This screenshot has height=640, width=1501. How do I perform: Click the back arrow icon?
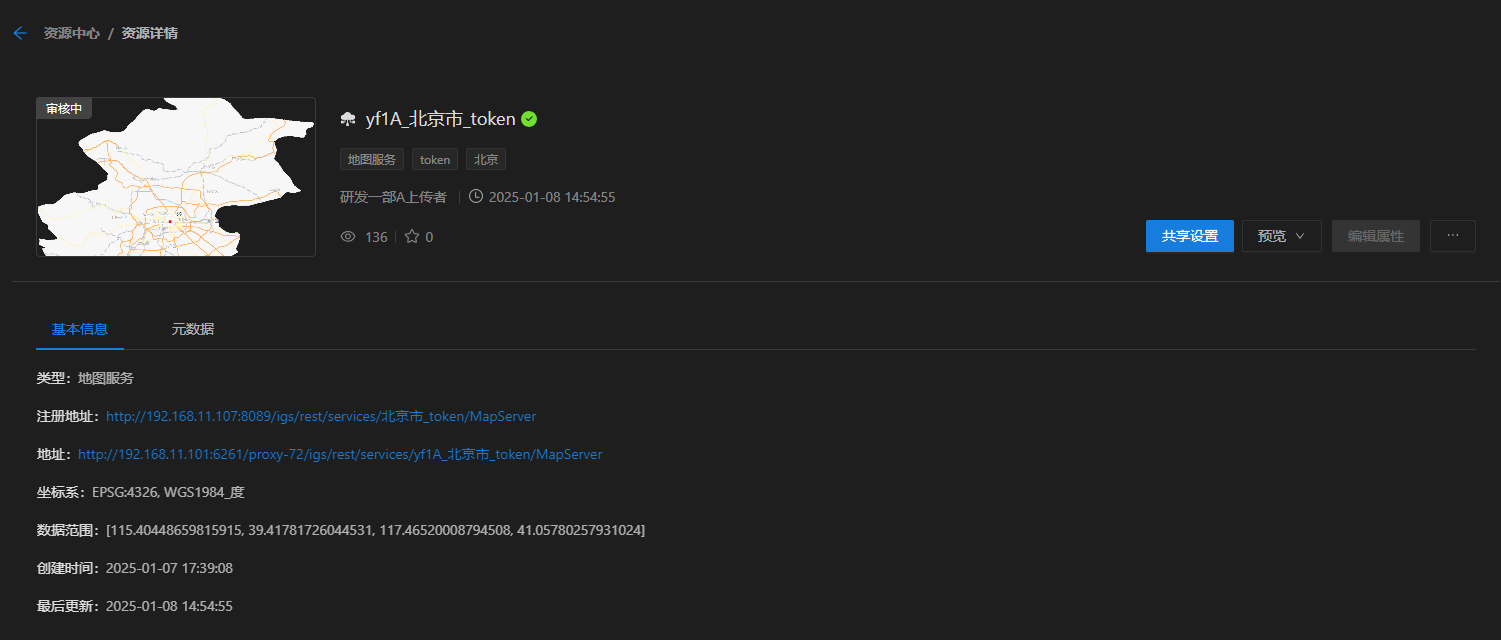point(20,33)
